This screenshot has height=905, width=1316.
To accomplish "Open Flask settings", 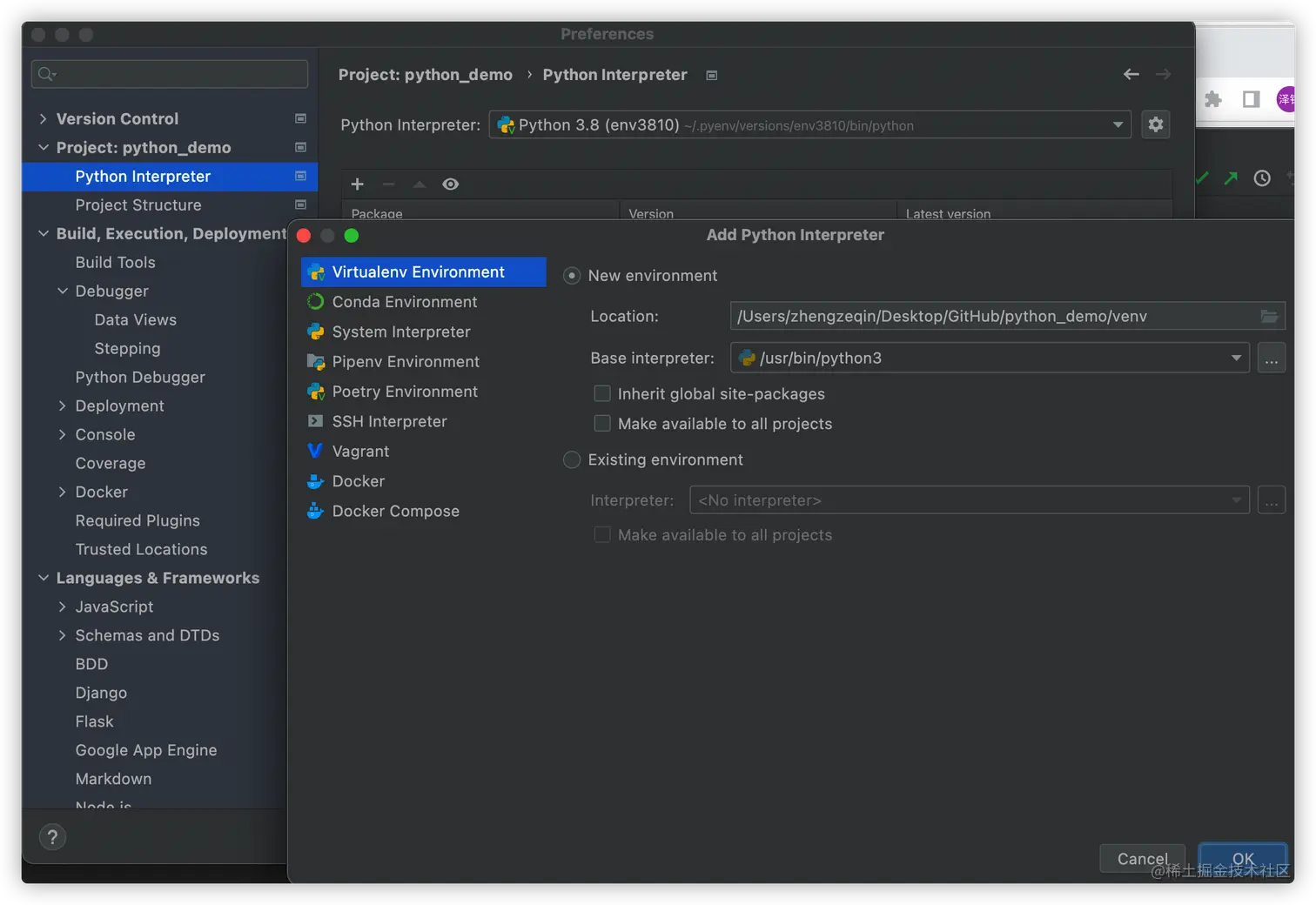I will coord(94,721).
